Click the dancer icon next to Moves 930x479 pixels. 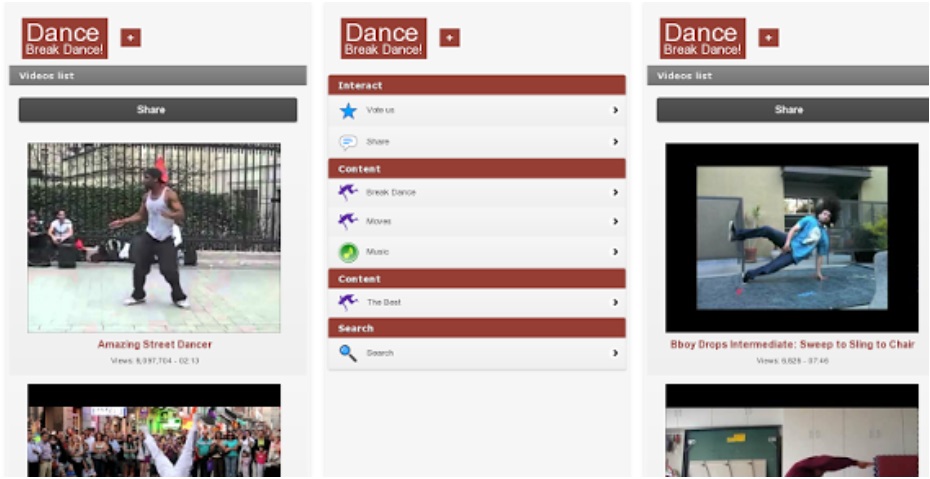click(347, 221)
